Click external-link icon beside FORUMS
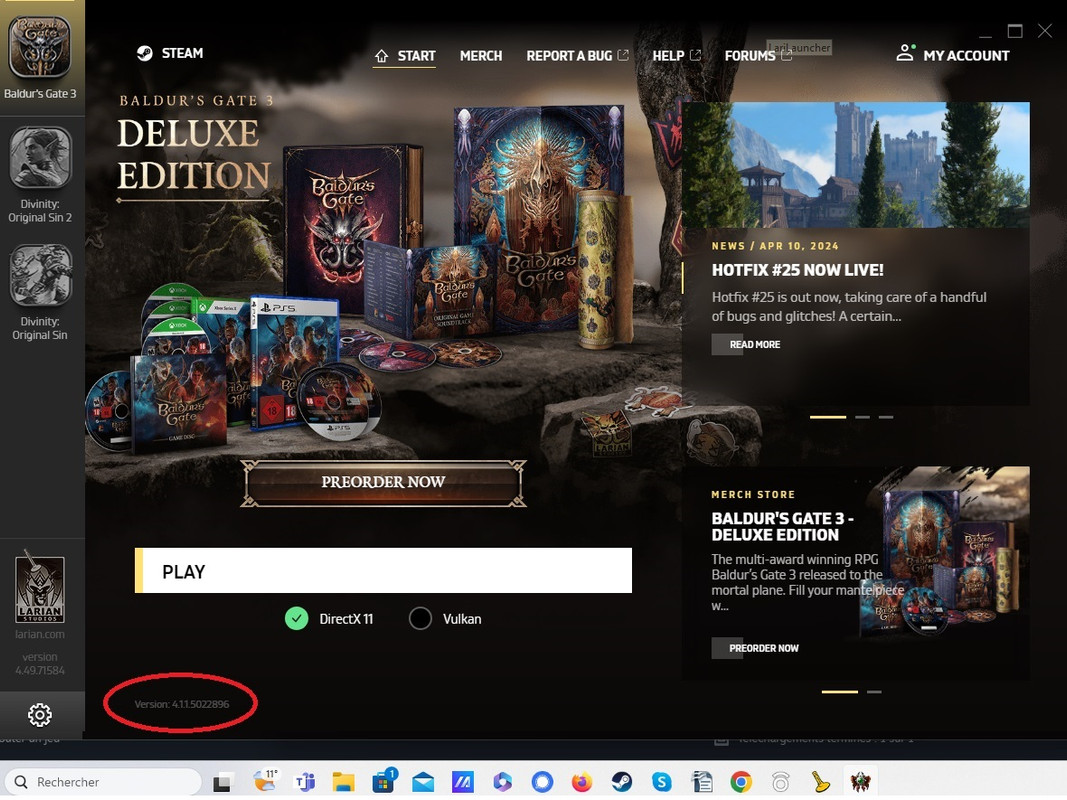 tap(786, 55)
